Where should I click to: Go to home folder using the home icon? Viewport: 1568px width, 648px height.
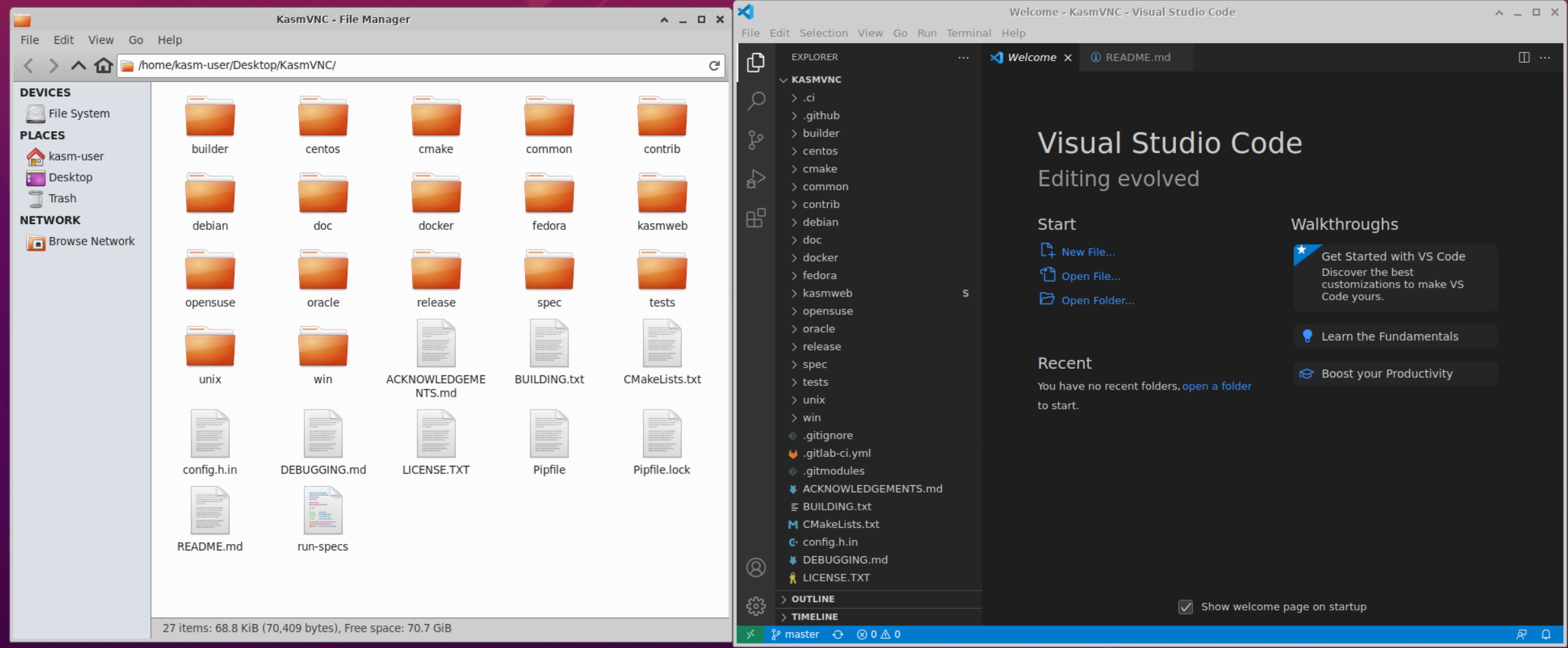103,65
